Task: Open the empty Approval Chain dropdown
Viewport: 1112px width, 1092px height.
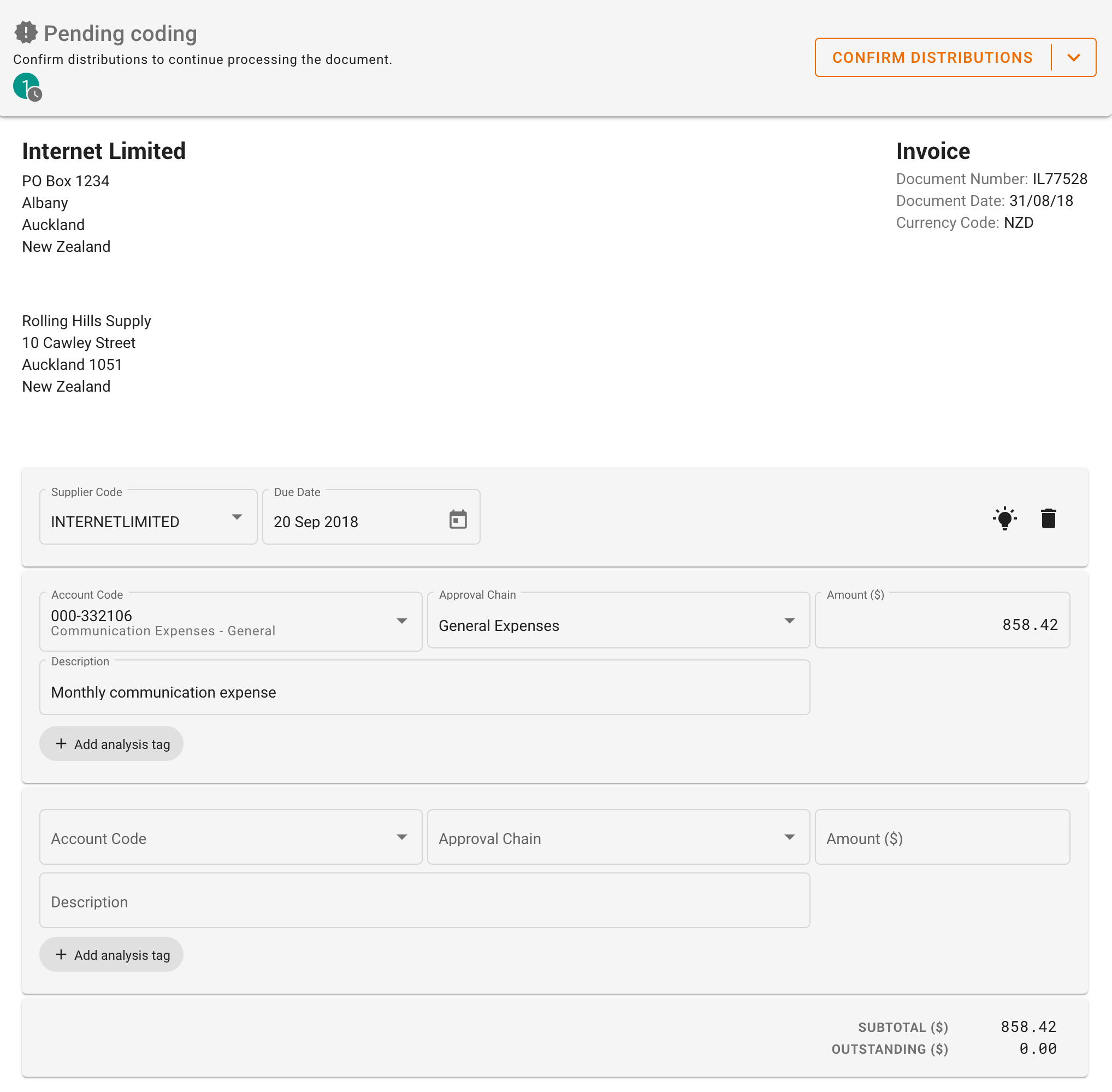Action: coord(790,837)
